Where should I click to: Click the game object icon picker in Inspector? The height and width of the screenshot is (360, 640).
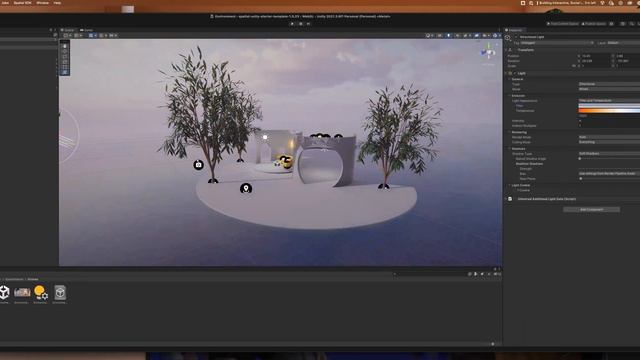pyautogui.click(x=507, y=38)
